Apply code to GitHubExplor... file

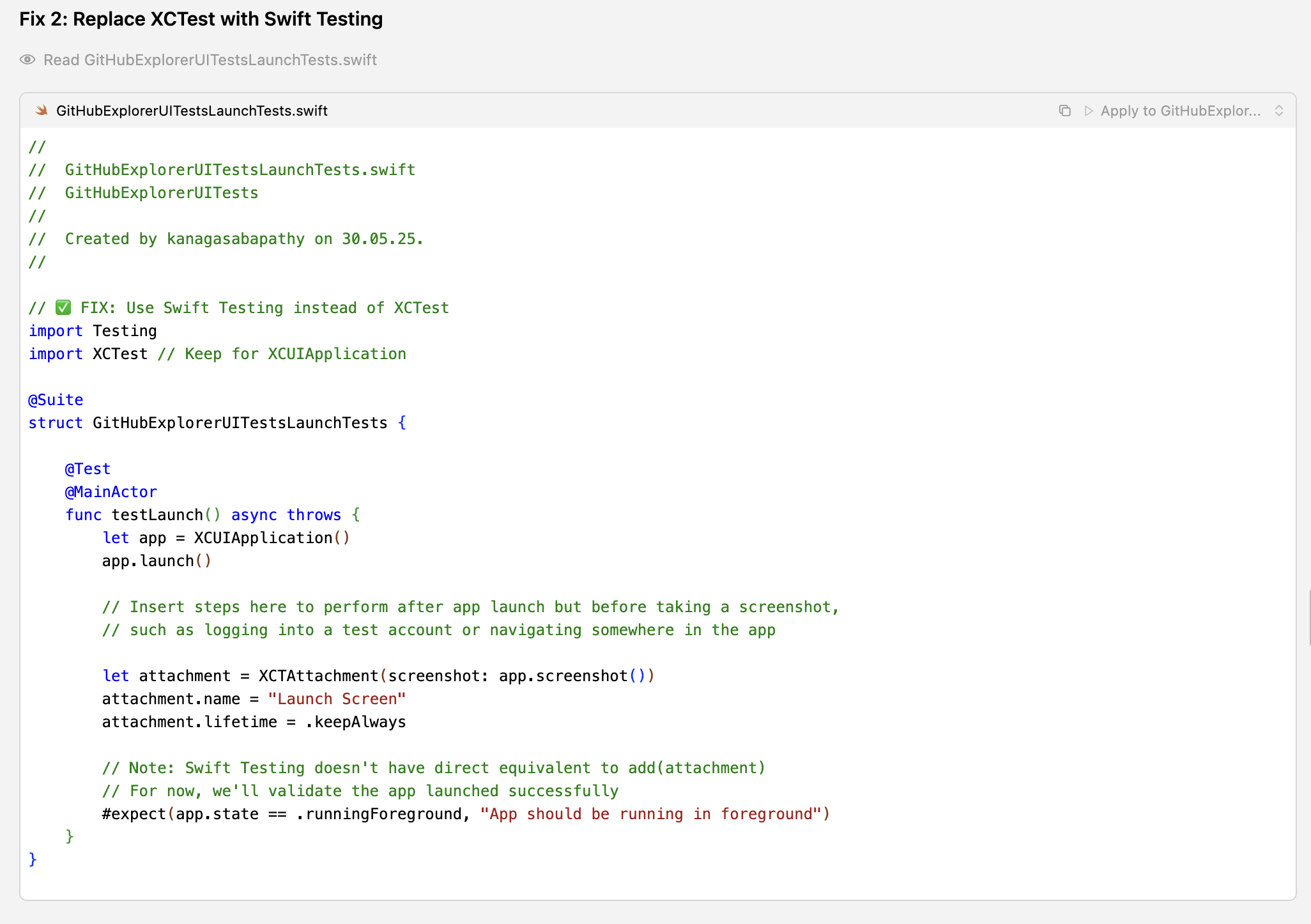tap(1181, 111)
